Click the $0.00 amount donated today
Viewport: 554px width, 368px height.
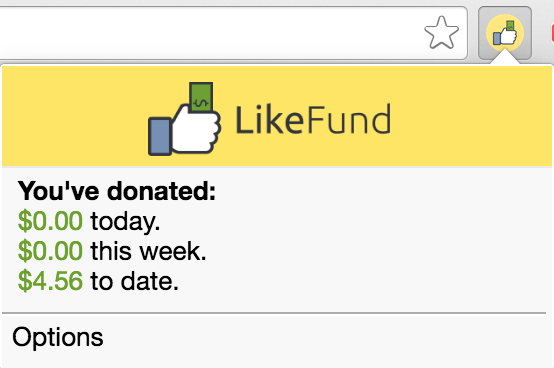[50, 221]
